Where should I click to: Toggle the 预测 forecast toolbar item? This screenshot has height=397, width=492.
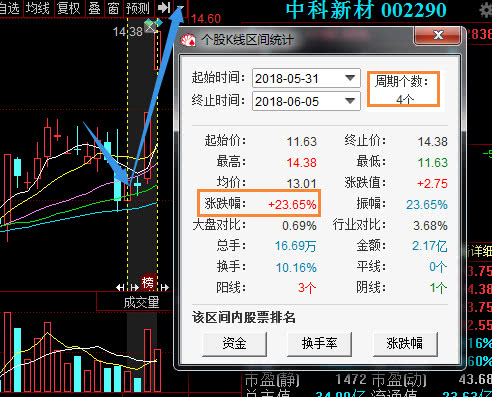(x=138, y=8)
